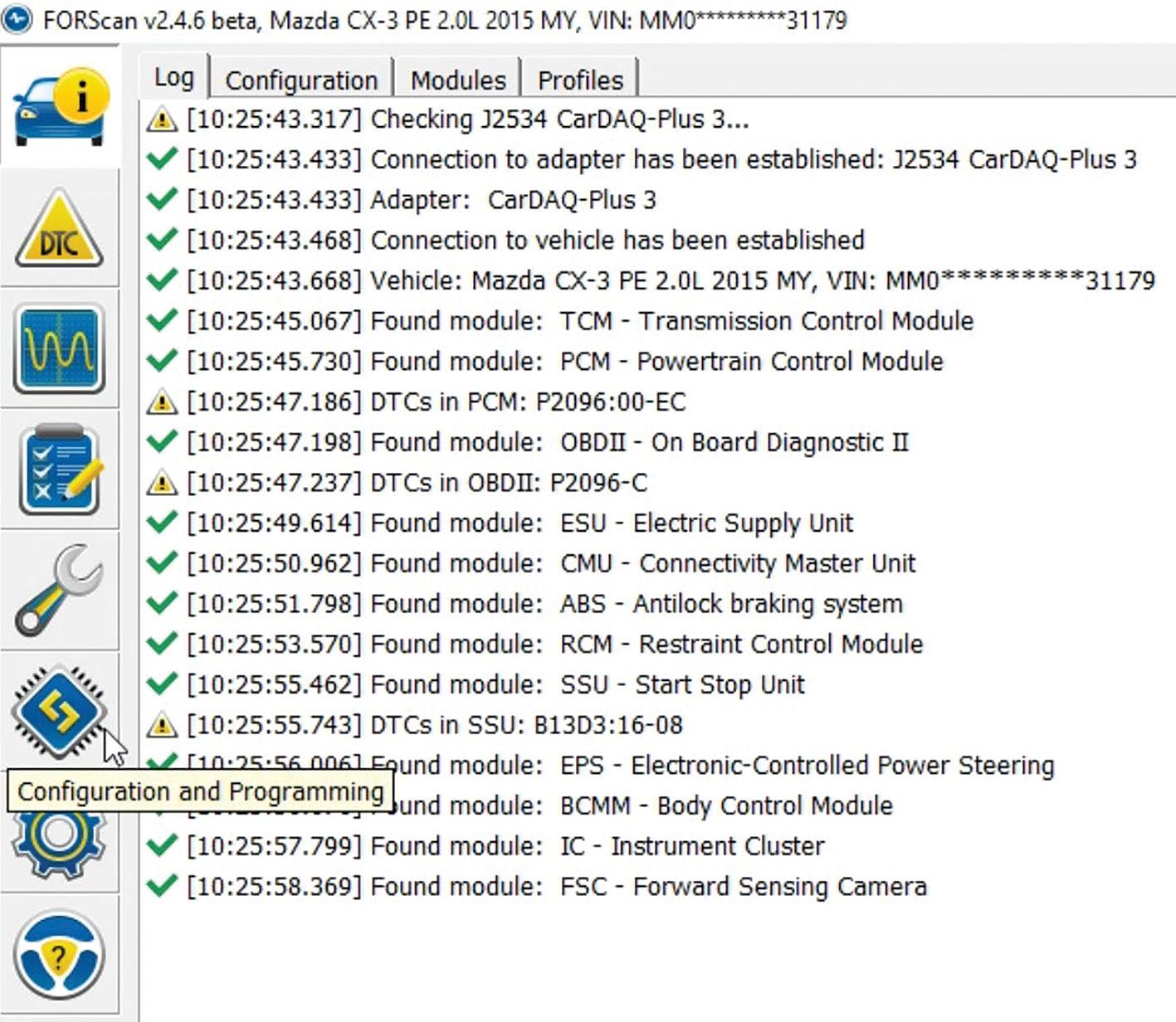Click checkmark beside Adapter: CarDAQ-Plus 3 entry
Screen dimensions: 1176x1022
[x=162, y=199]
